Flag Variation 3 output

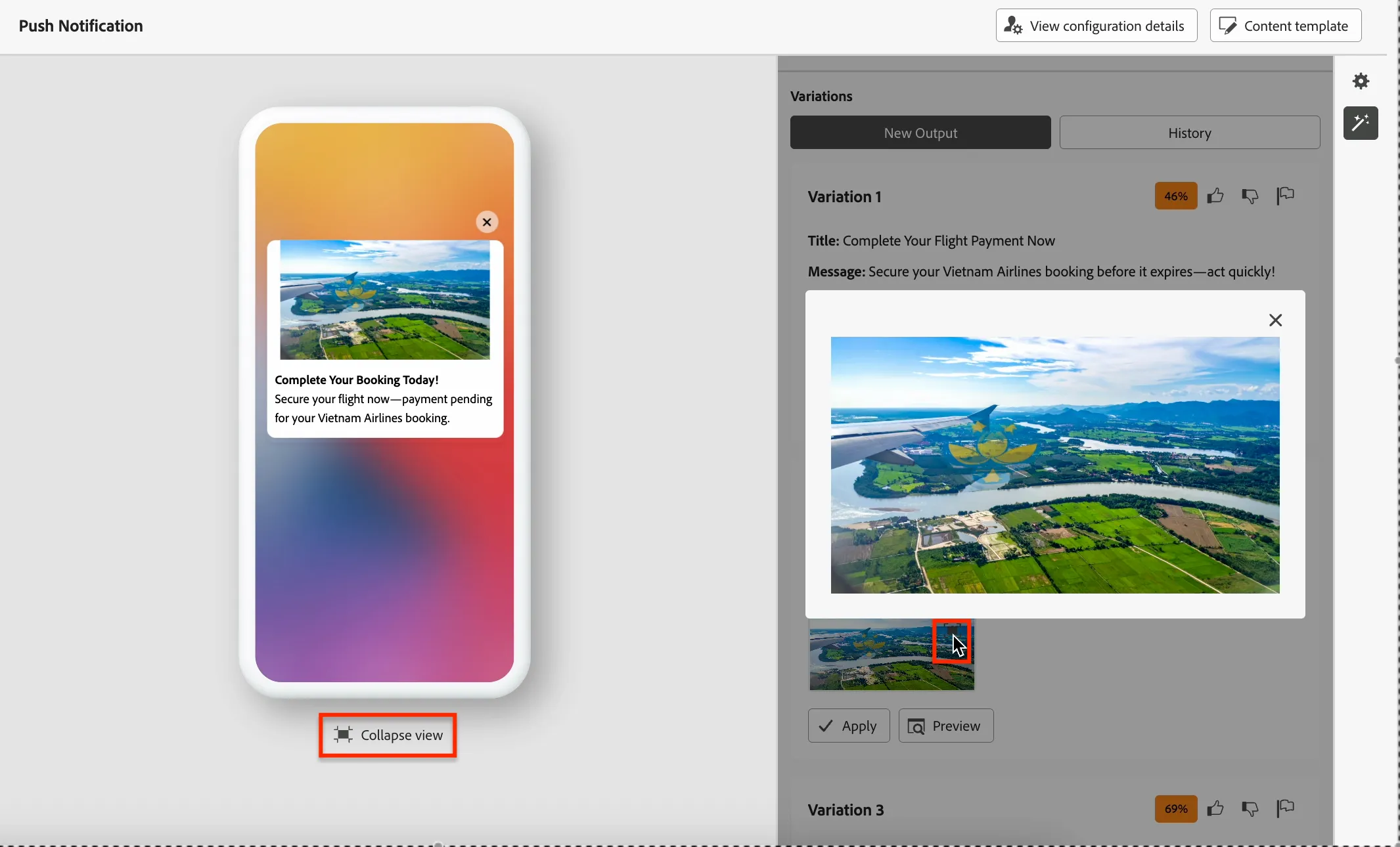click(1286, 808)
